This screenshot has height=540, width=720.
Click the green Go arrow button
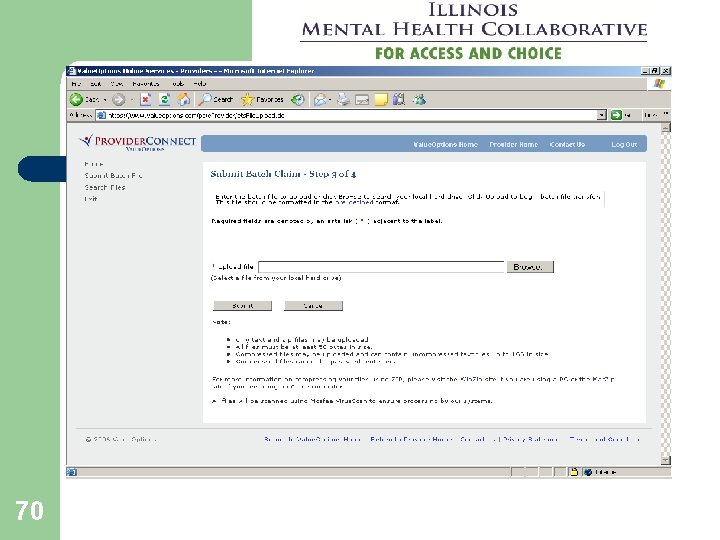tap(616, 115)
